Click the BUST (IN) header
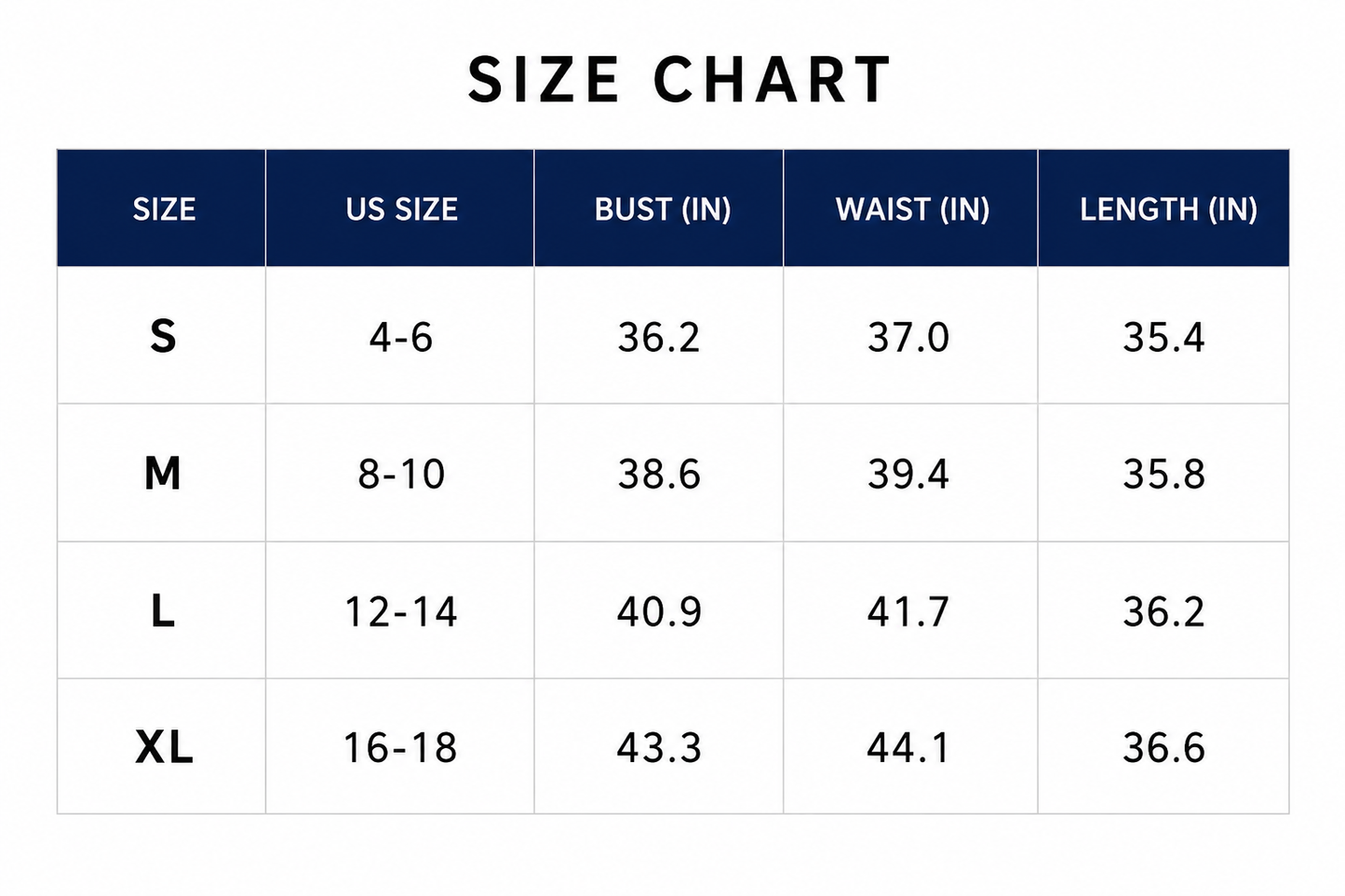This screenshot has width=1345, height=896. pyautogui.click(x=663, y=209)
